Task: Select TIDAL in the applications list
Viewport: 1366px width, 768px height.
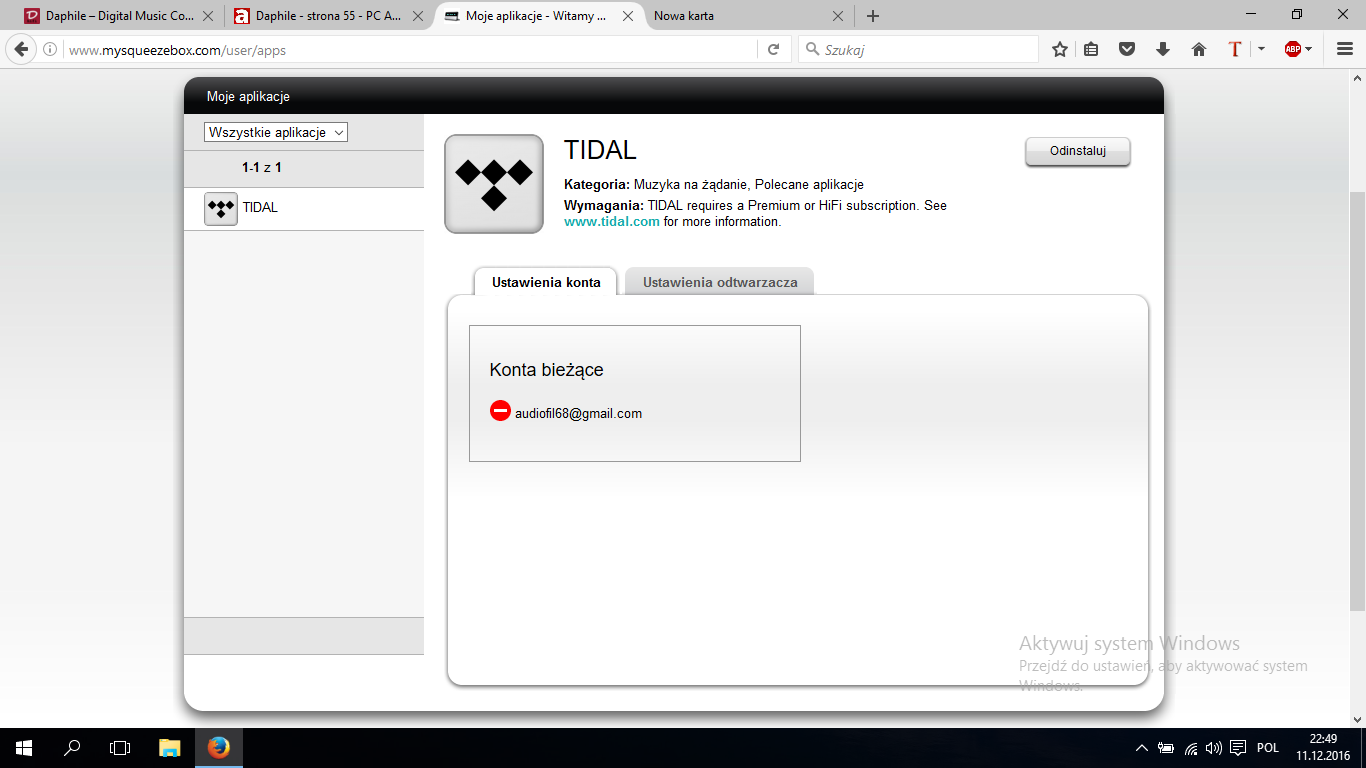Action: pos(304,208)
